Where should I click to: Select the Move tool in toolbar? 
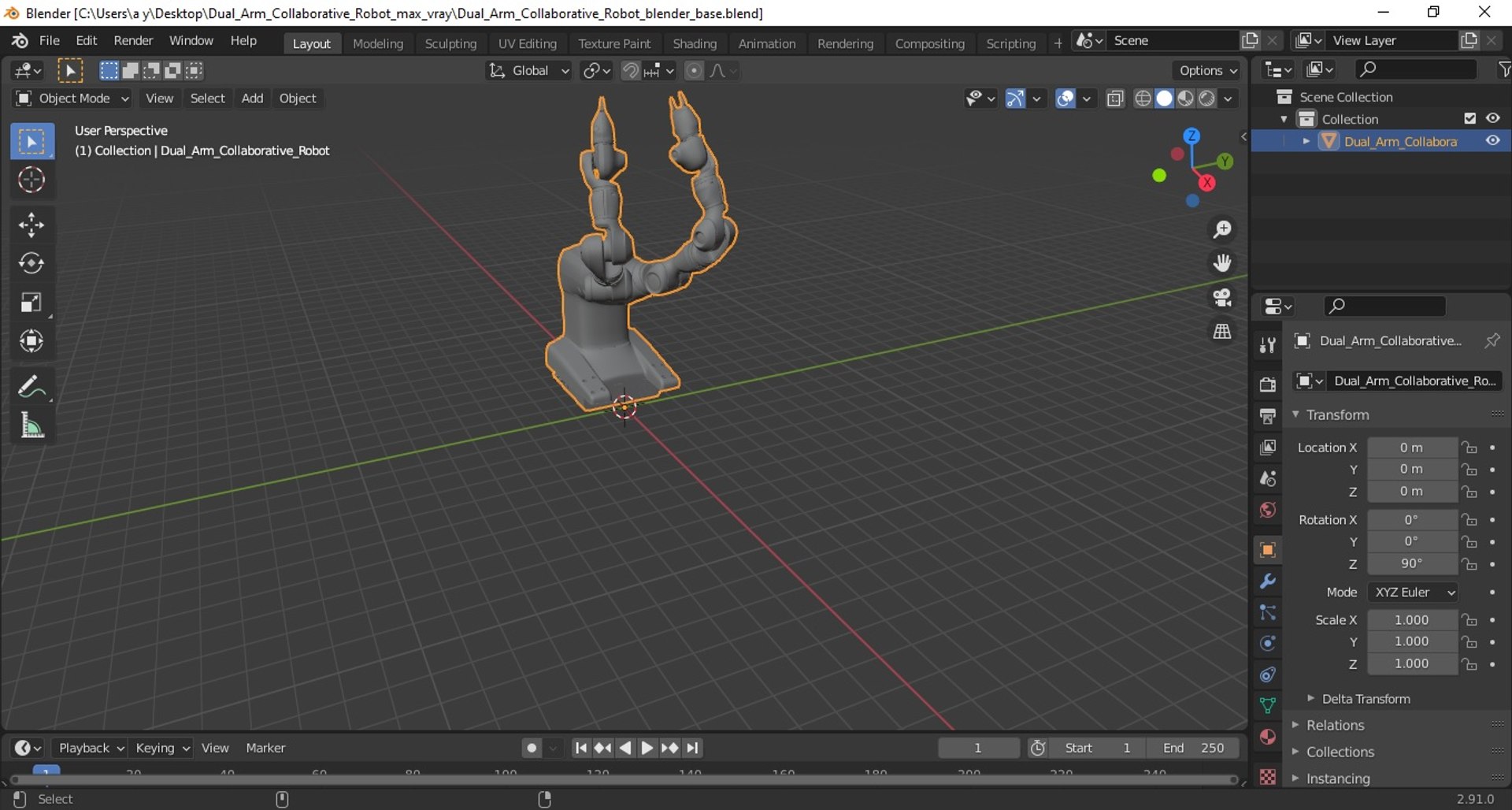point(31,225)
